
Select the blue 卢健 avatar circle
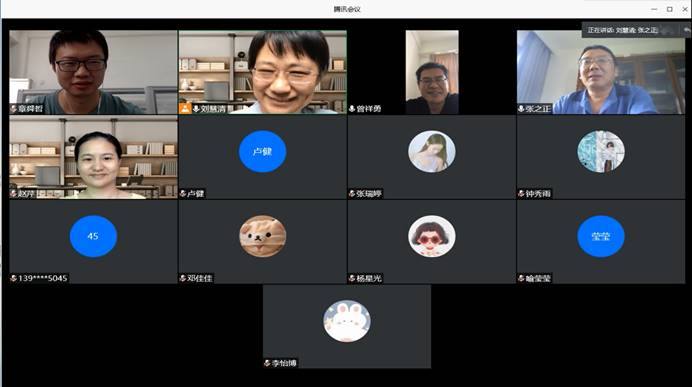[x=262, y=151]
